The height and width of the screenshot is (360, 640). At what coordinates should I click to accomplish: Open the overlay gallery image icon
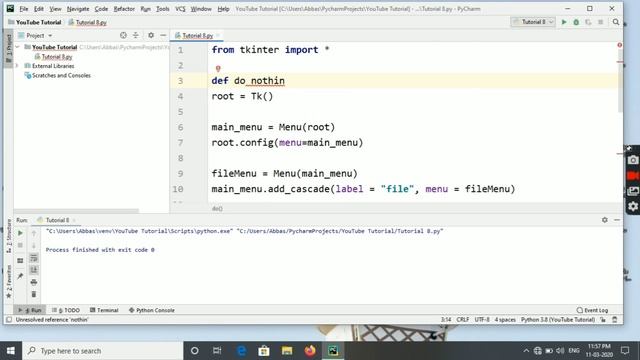[x=633, y=191]
